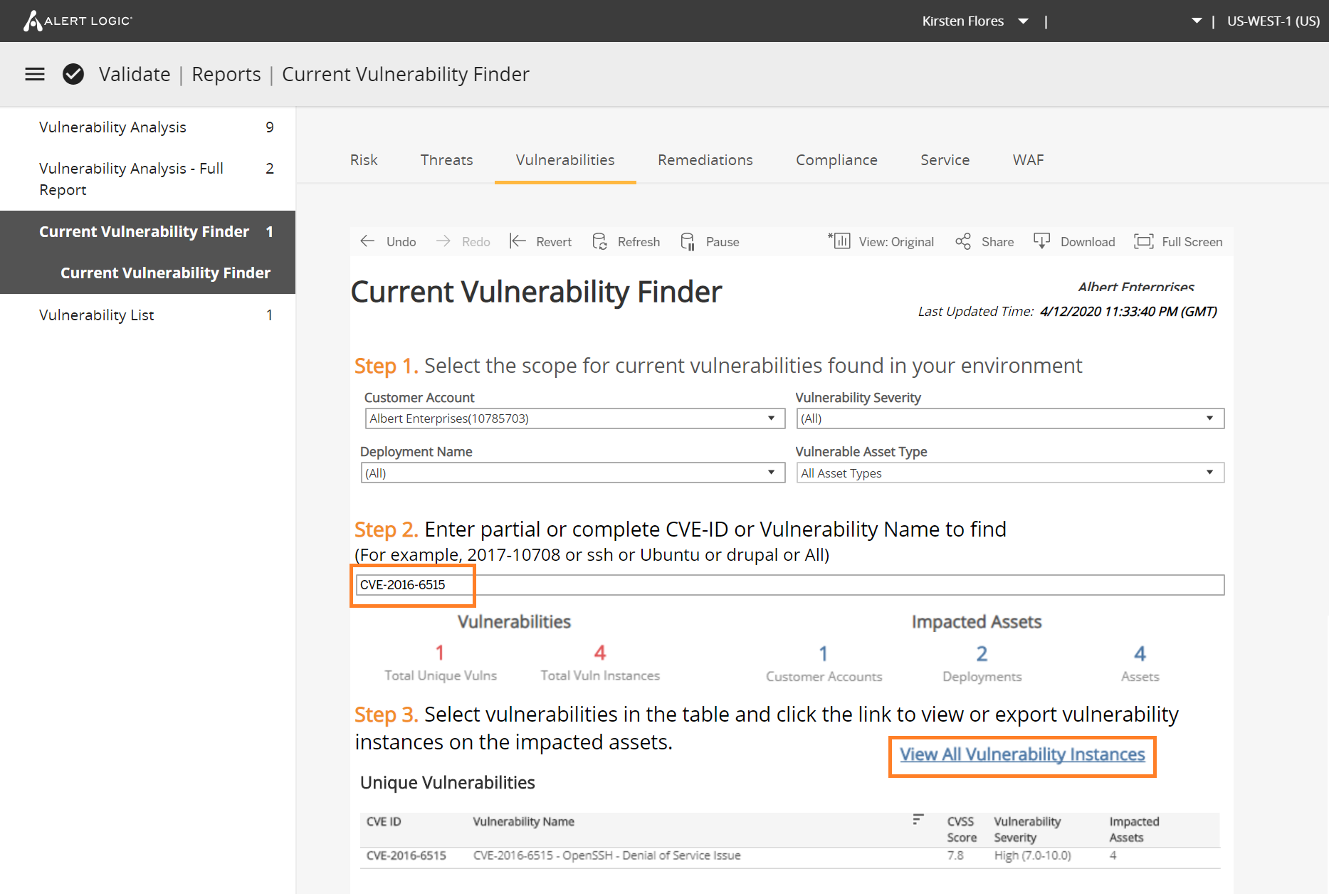This screenshot has width=1329, height=896.
Task: Open the hamburger navigation menu
Action: coord(34,74)
